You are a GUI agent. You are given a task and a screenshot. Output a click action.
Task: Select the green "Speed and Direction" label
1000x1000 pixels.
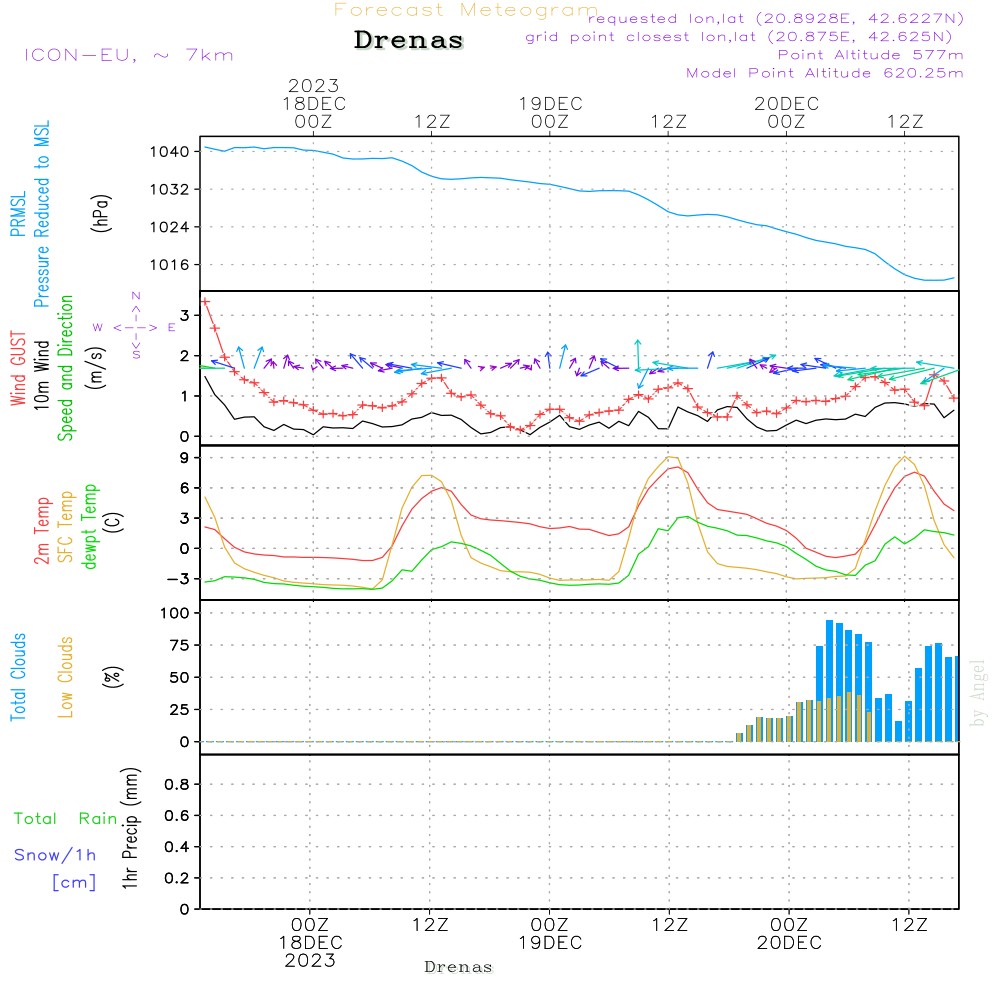tap(66, 368)
